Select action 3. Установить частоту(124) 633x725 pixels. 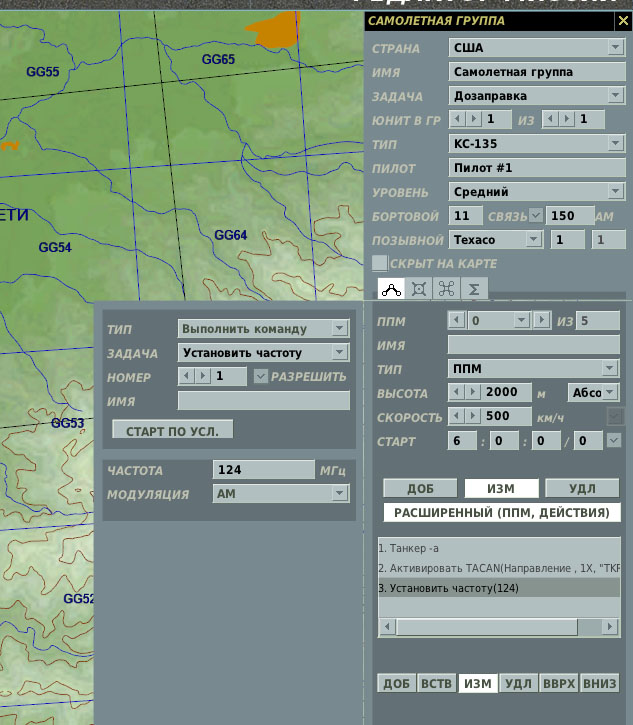(499, 588)
